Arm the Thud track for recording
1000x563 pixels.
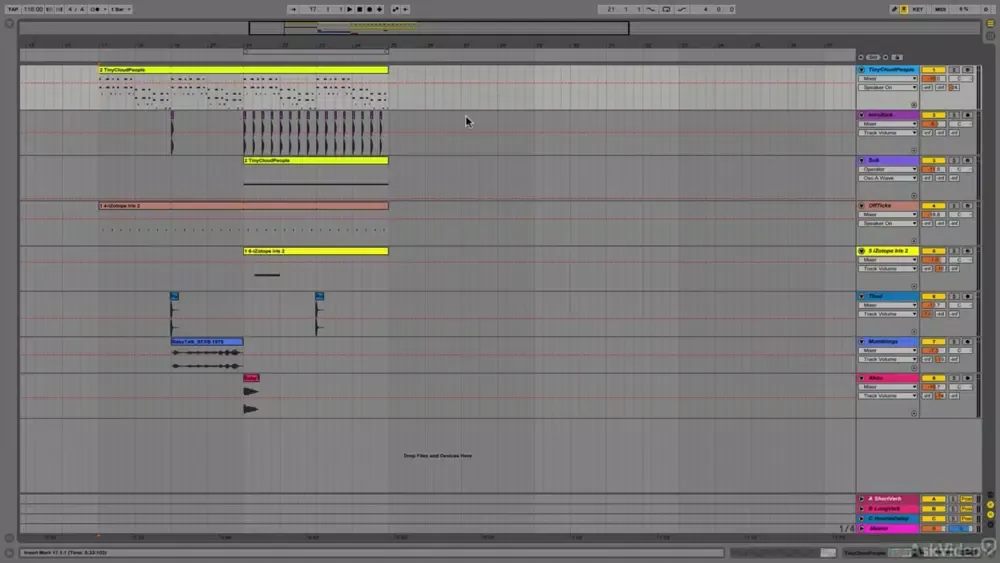(x=967, y=296)
